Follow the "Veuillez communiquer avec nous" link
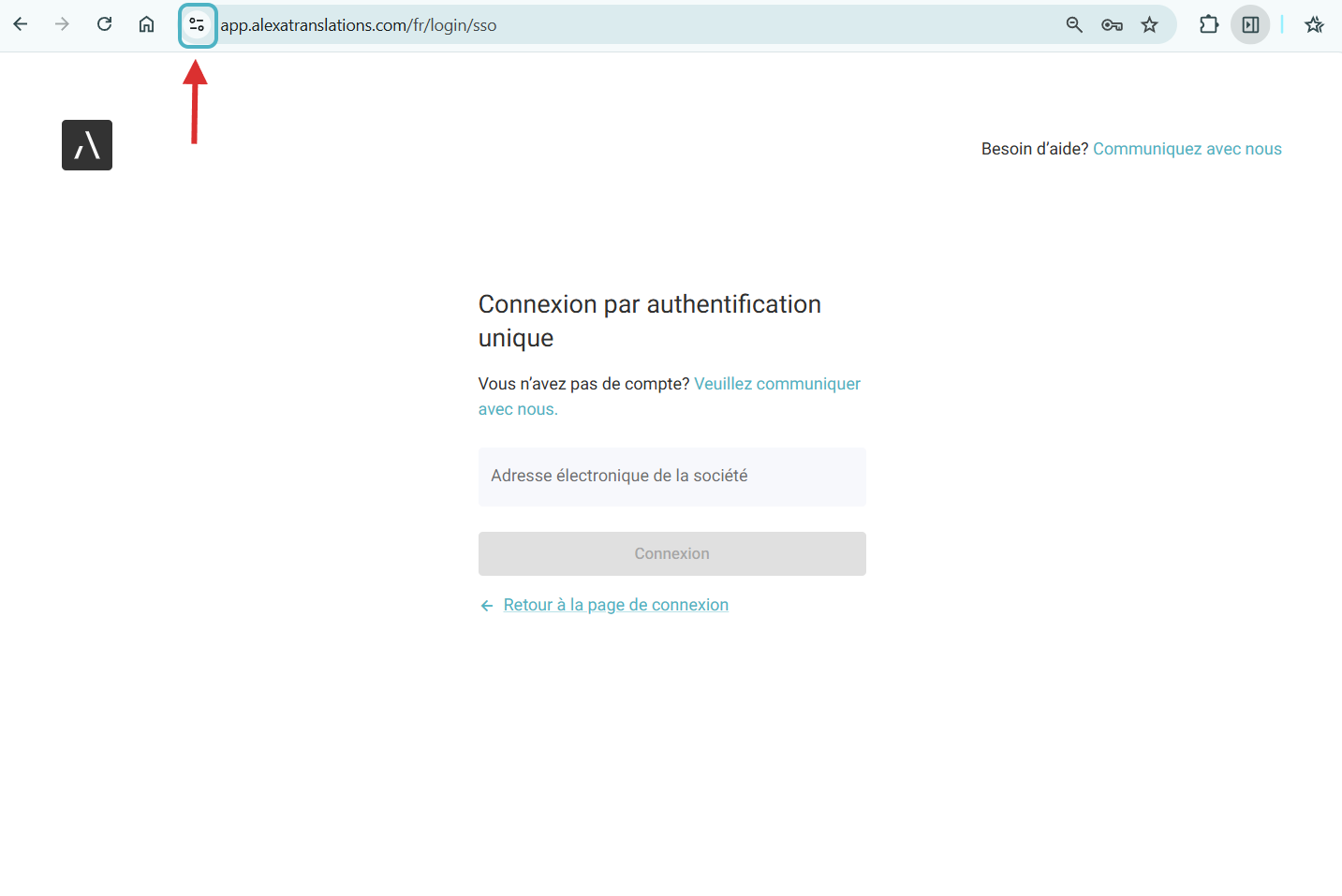This screenshot has height=896, width=1342. click(x=776, y=384)
